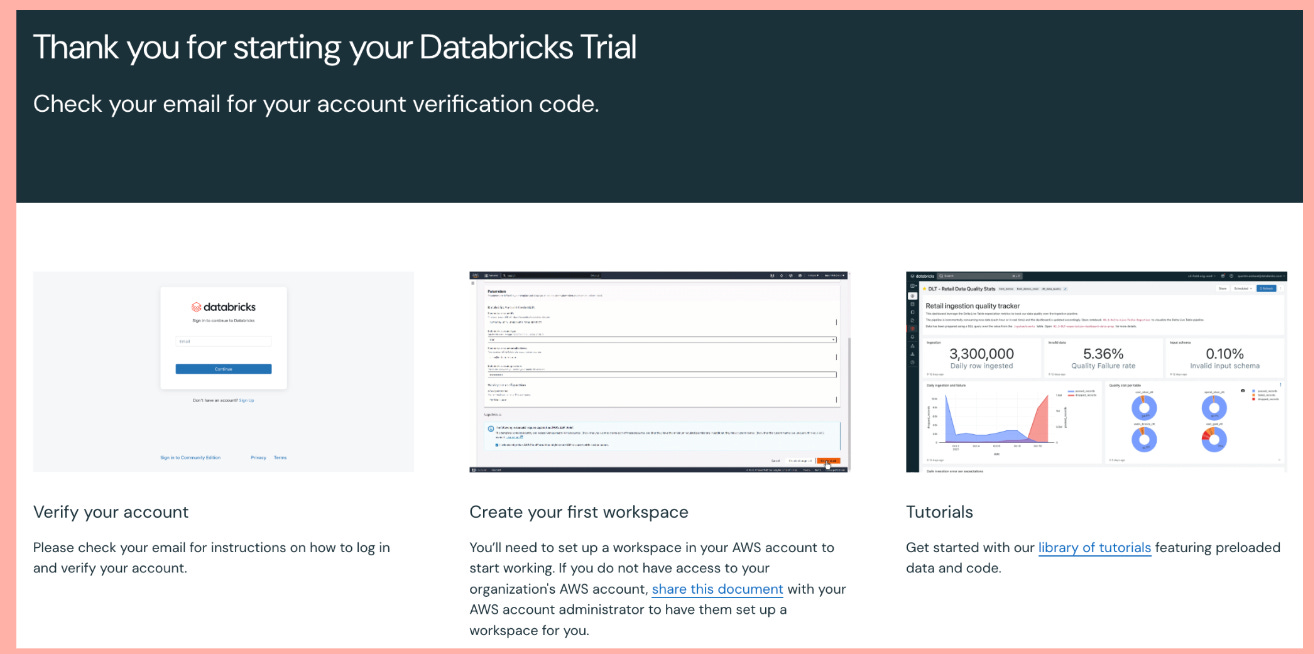
Task: Click the share this document link
Action: (717, 589)
